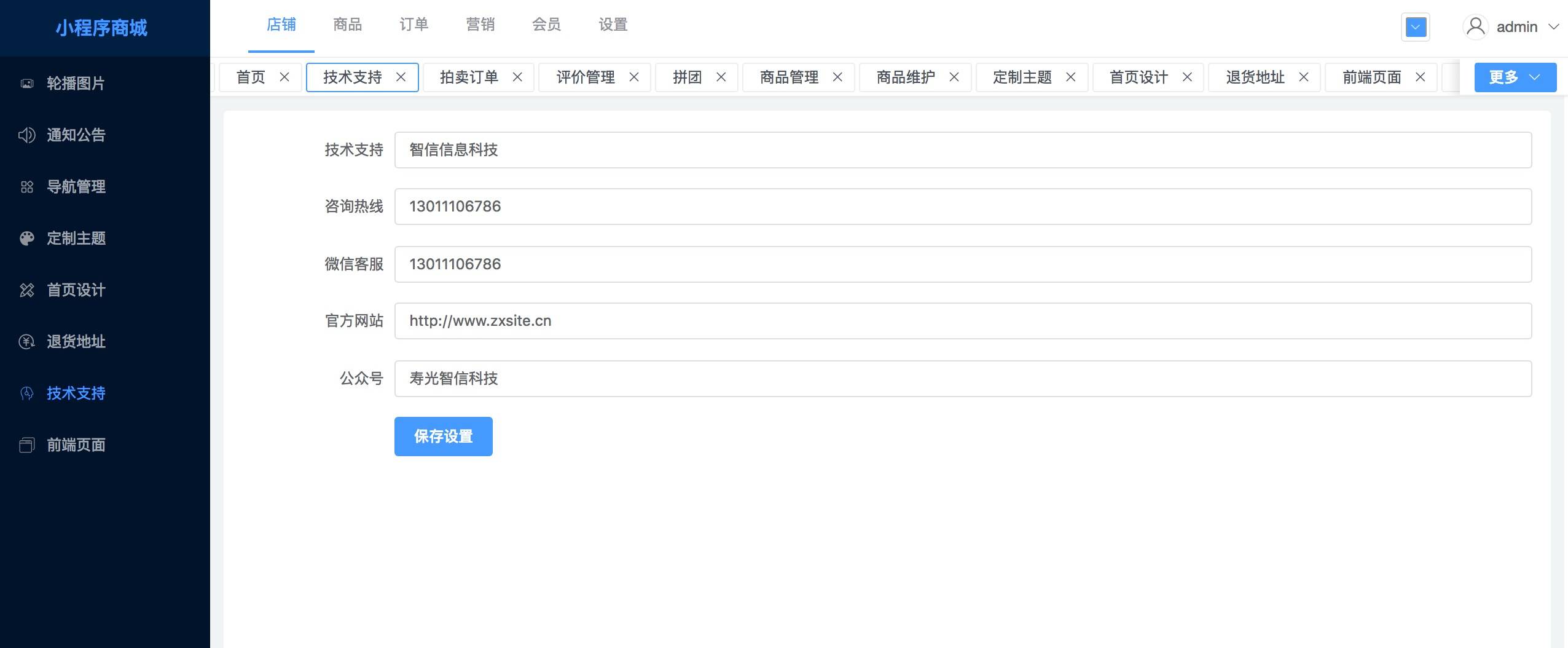Click the 前端页面 window icon

coord(27,445)
